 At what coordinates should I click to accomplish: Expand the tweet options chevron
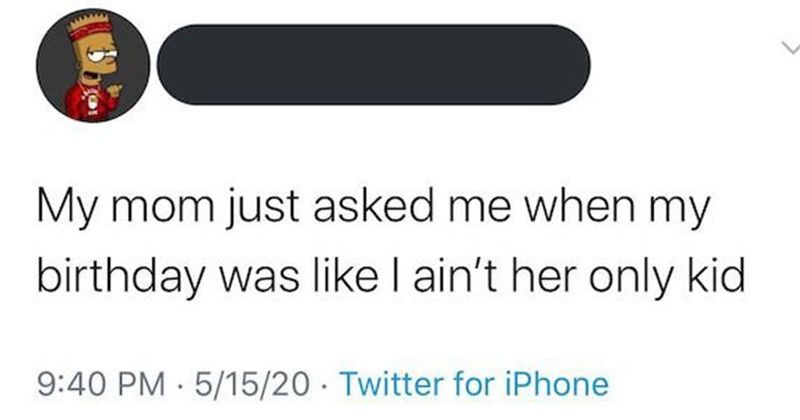click(x=790, y=48)
